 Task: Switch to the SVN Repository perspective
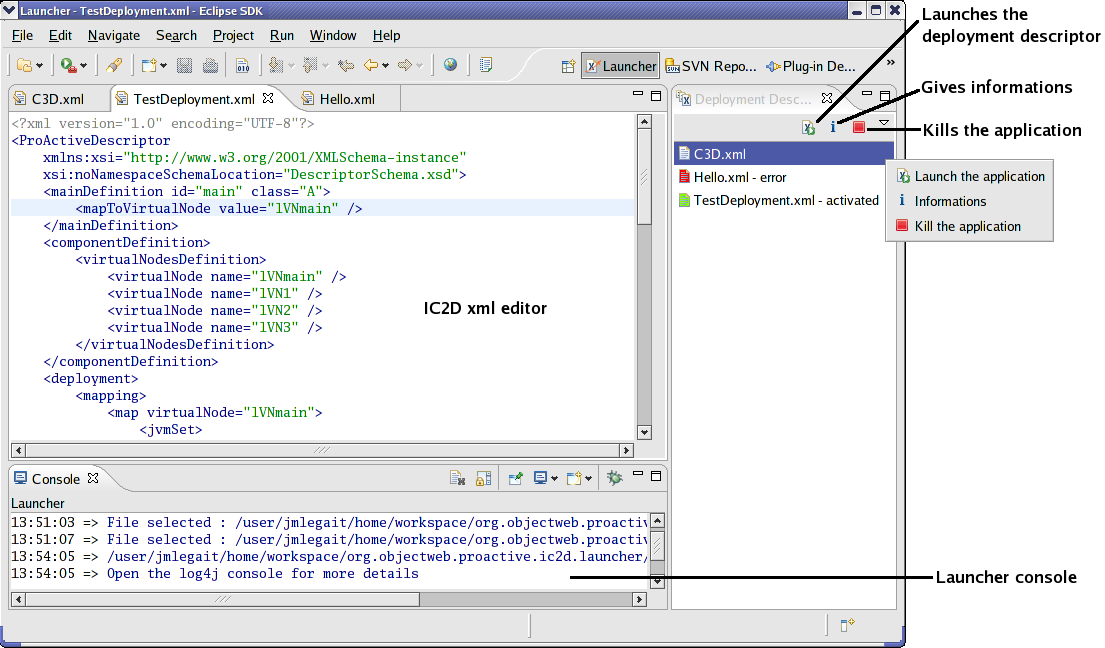point(711,66)
